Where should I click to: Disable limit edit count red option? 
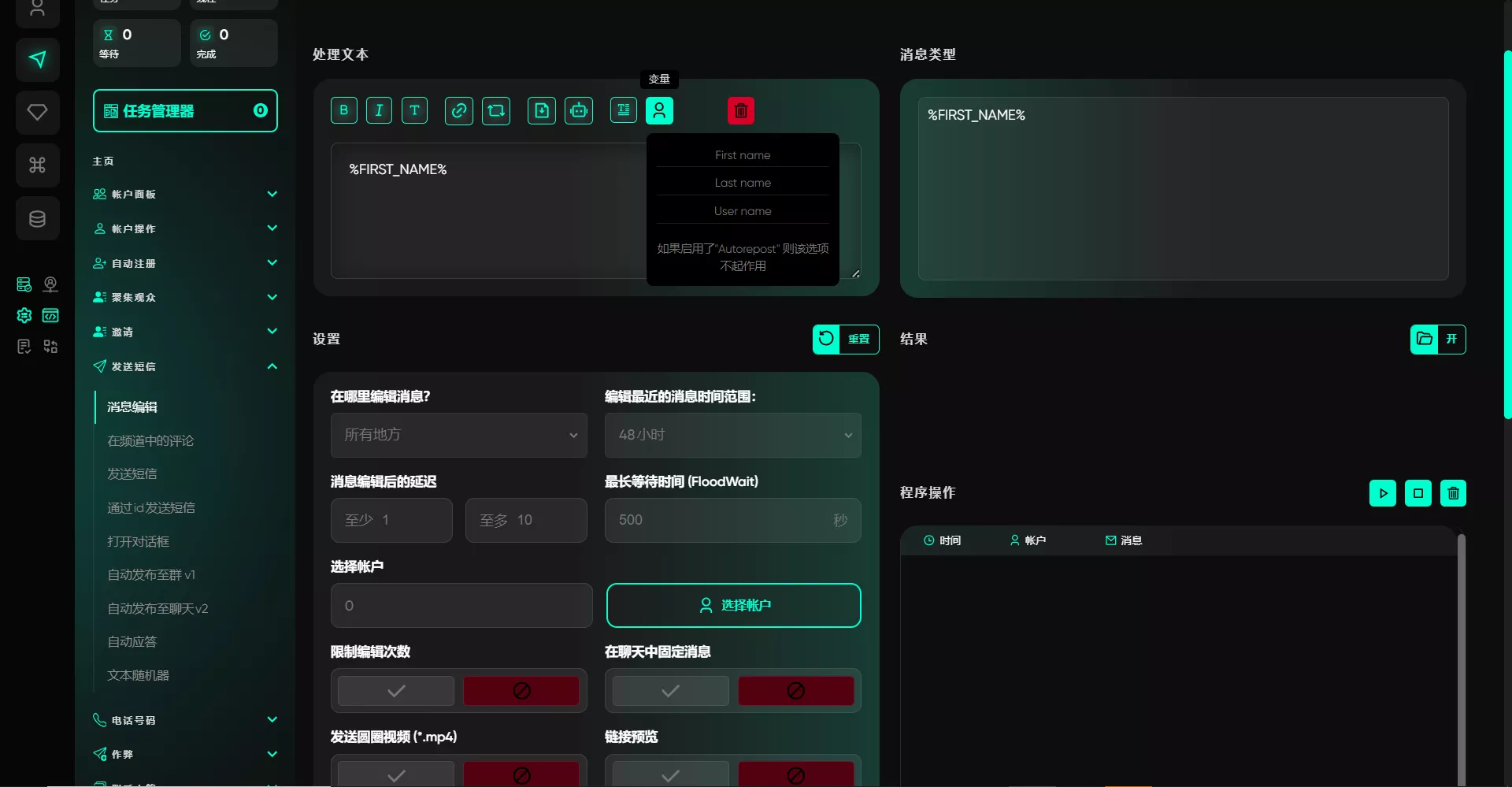521,691
